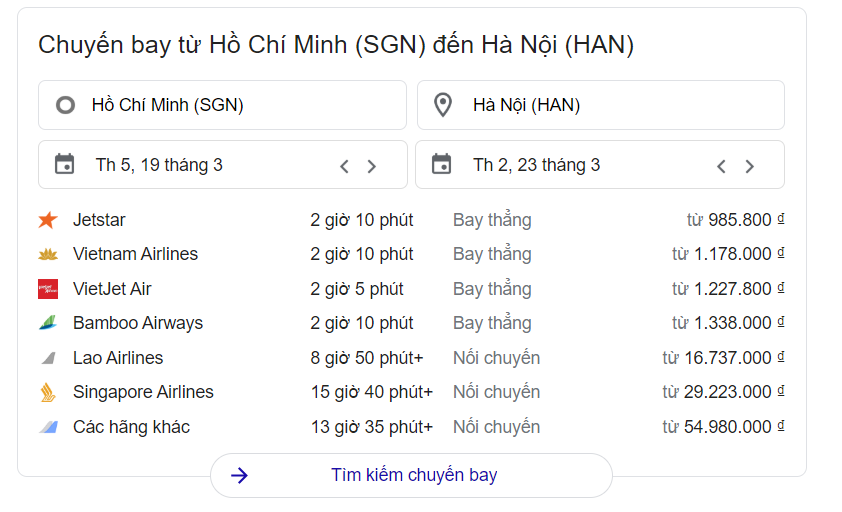
Task: Open the departure date calendar icon
Action: [65, 164]
